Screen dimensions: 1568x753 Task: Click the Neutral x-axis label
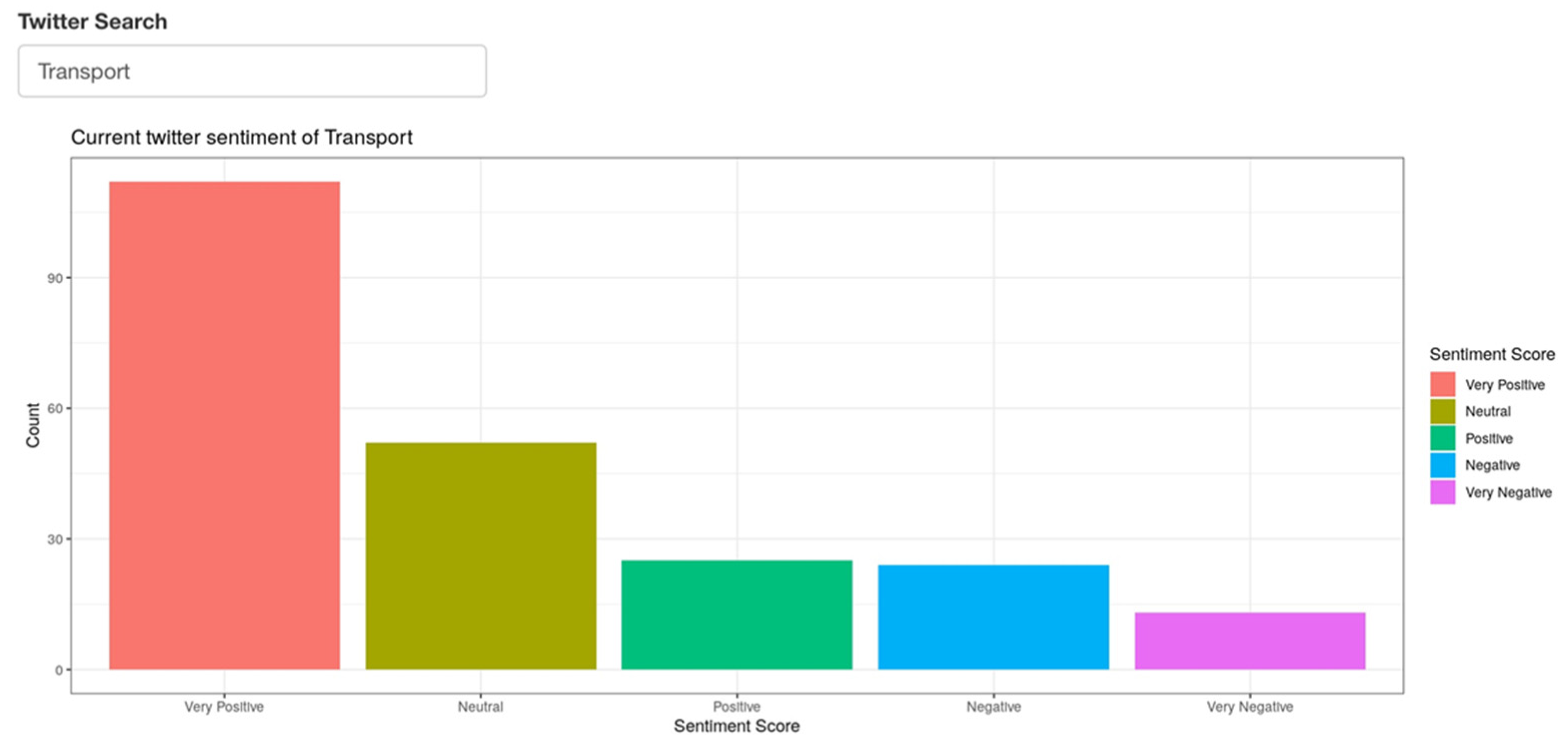(481, 707)
